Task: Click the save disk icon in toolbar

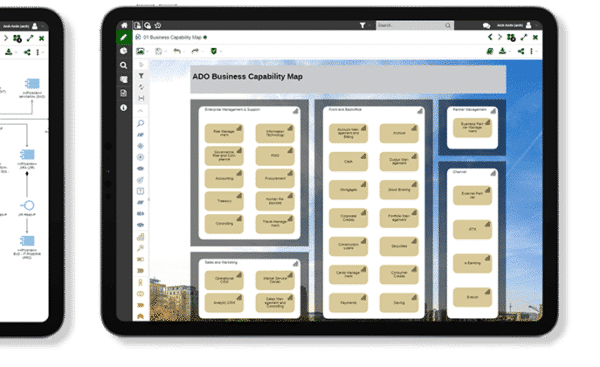Action: pyautogui.click(x=159, y=51)
